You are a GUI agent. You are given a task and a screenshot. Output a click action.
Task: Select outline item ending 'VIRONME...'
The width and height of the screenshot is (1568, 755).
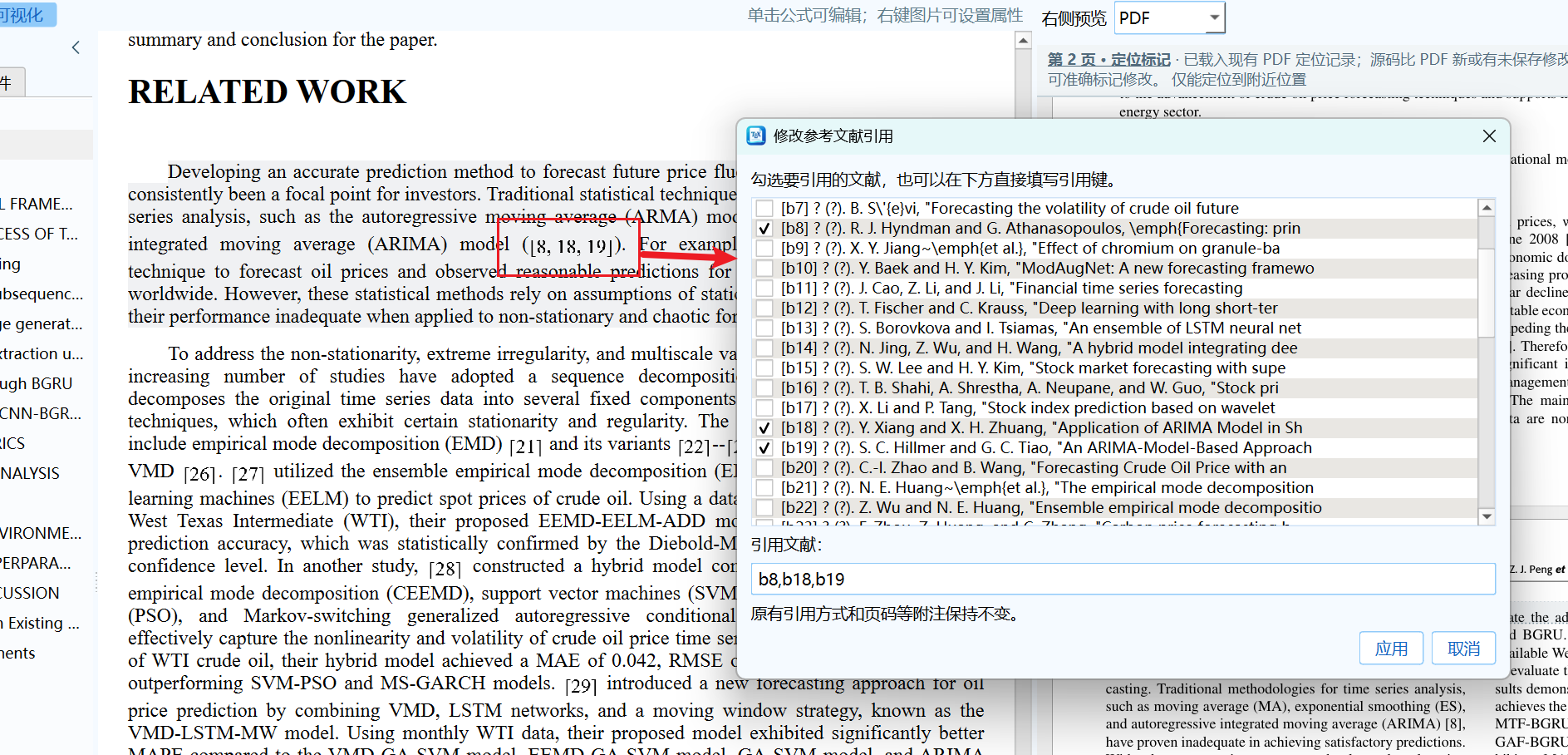click(42, 533)
